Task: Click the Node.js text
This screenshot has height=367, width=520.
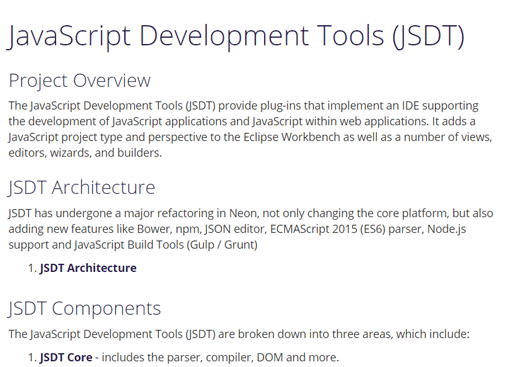Action: coord(447,229)
